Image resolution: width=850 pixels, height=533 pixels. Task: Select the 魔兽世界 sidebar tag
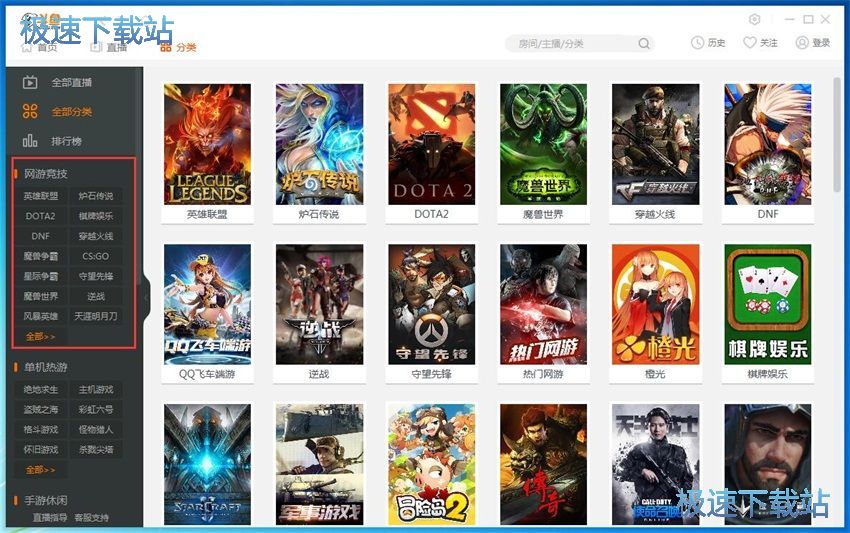41,296
